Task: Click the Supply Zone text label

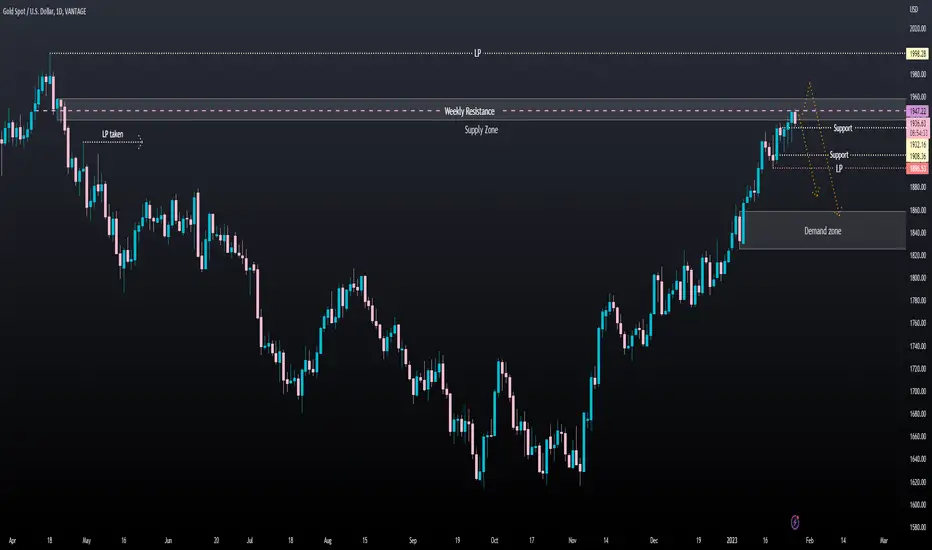Action: [481, 130]
